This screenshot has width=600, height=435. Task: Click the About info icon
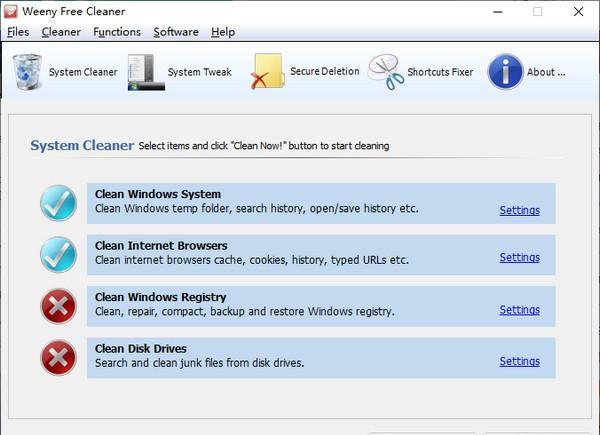[505, 72]
